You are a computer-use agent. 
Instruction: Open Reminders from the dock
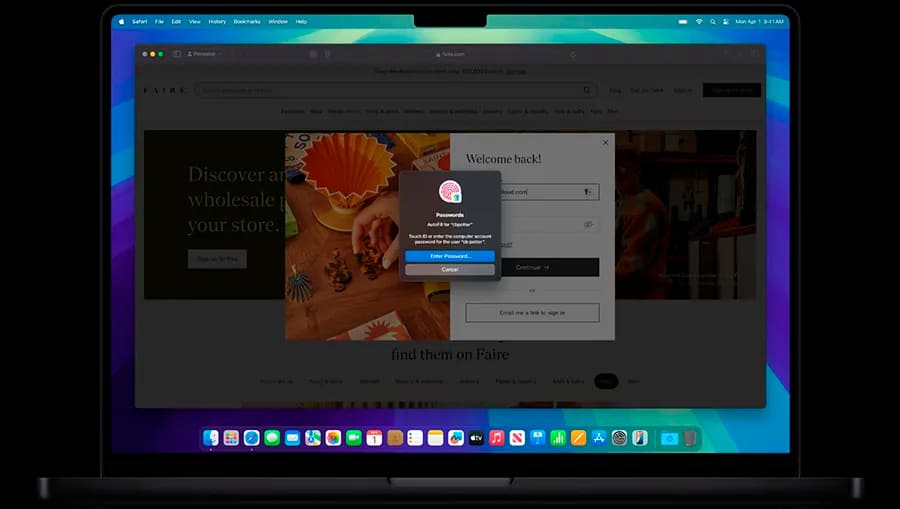coord(415,438)
